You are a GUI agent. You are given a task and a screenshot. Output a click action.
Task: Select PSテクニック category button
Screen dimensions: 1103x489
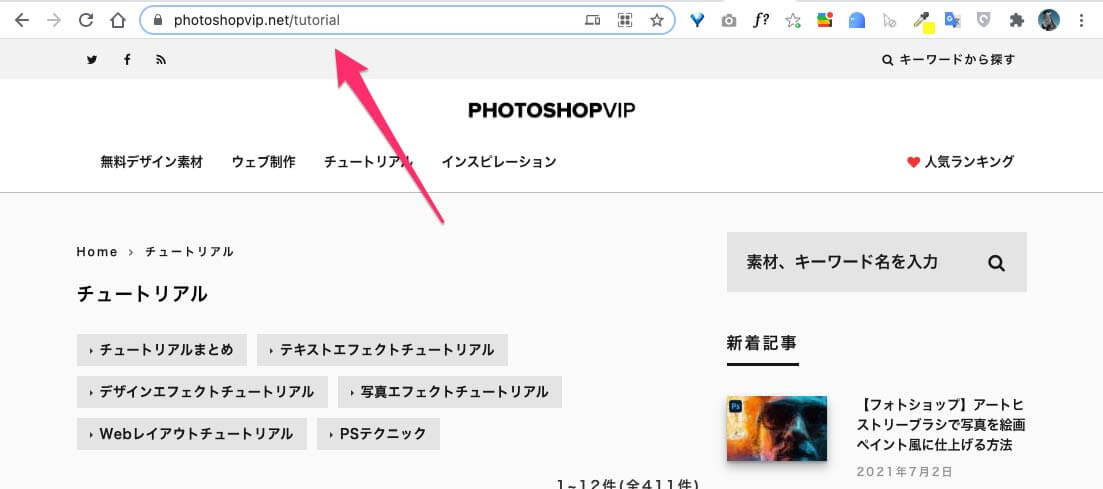378,434
